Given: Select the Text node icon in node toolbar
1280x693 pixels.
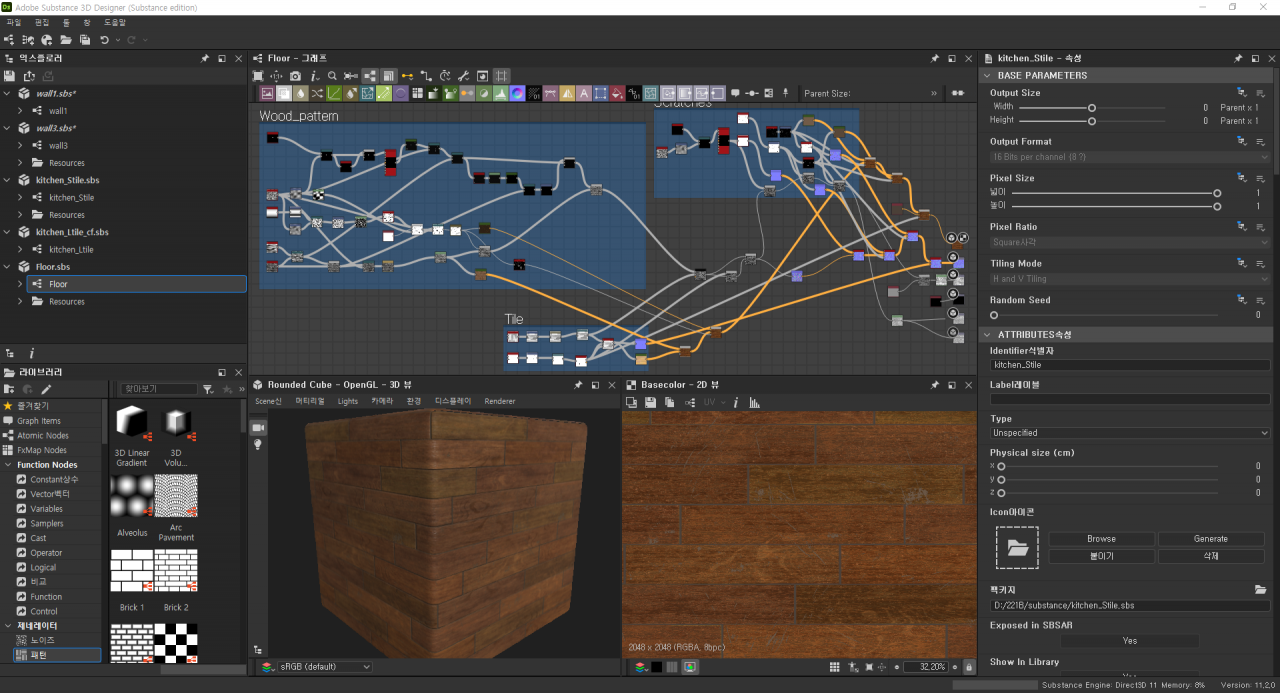Looking at the screenshot, I should tap(582, 94).
